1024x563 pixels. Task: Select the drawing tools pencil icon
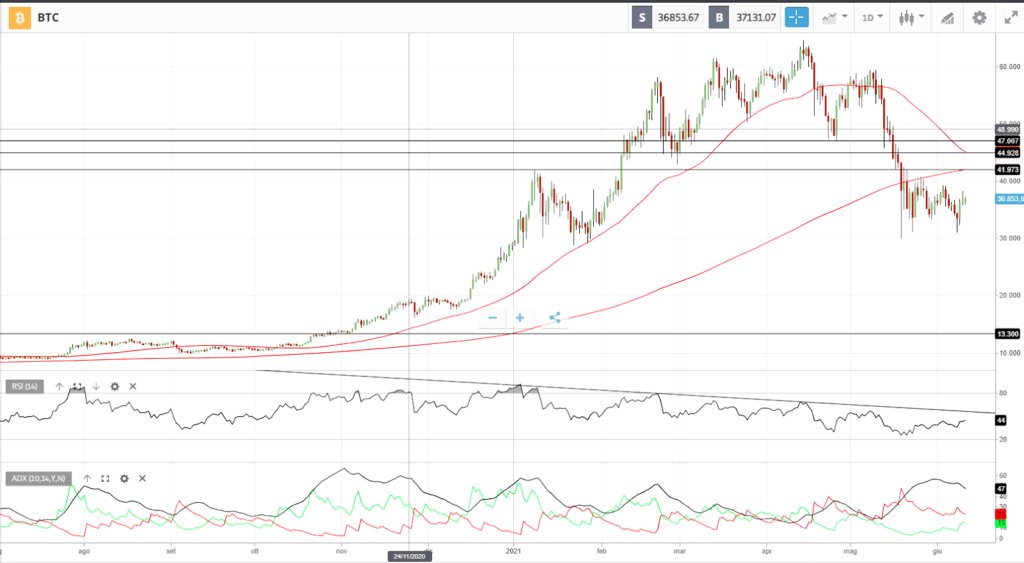click(947, 18)
